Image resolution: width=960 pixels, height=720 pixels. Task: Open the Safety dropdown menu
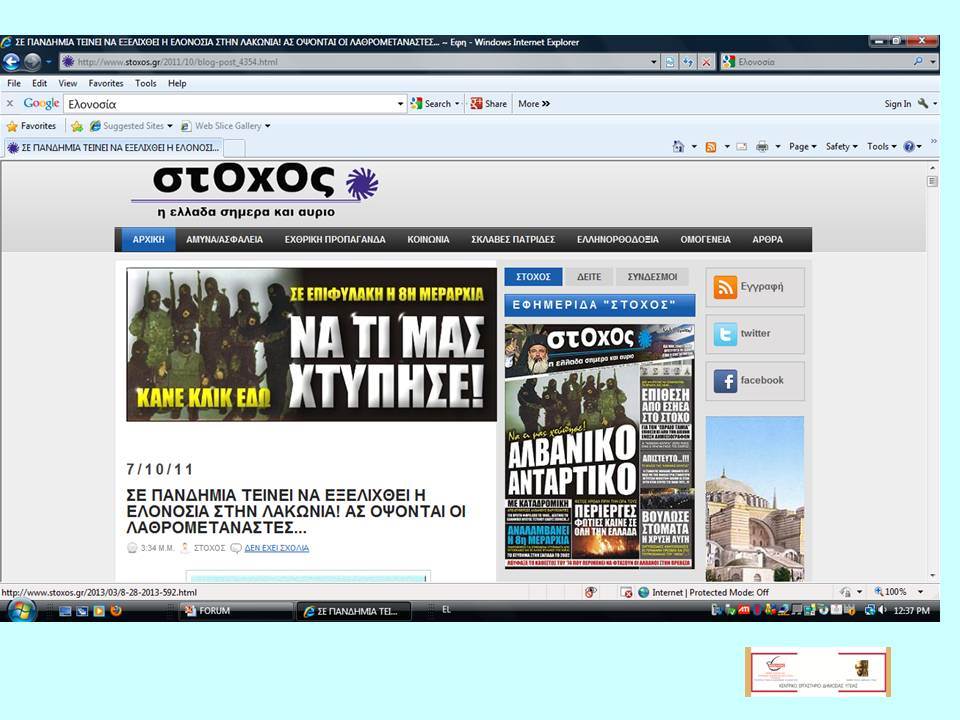pos(841,146)
